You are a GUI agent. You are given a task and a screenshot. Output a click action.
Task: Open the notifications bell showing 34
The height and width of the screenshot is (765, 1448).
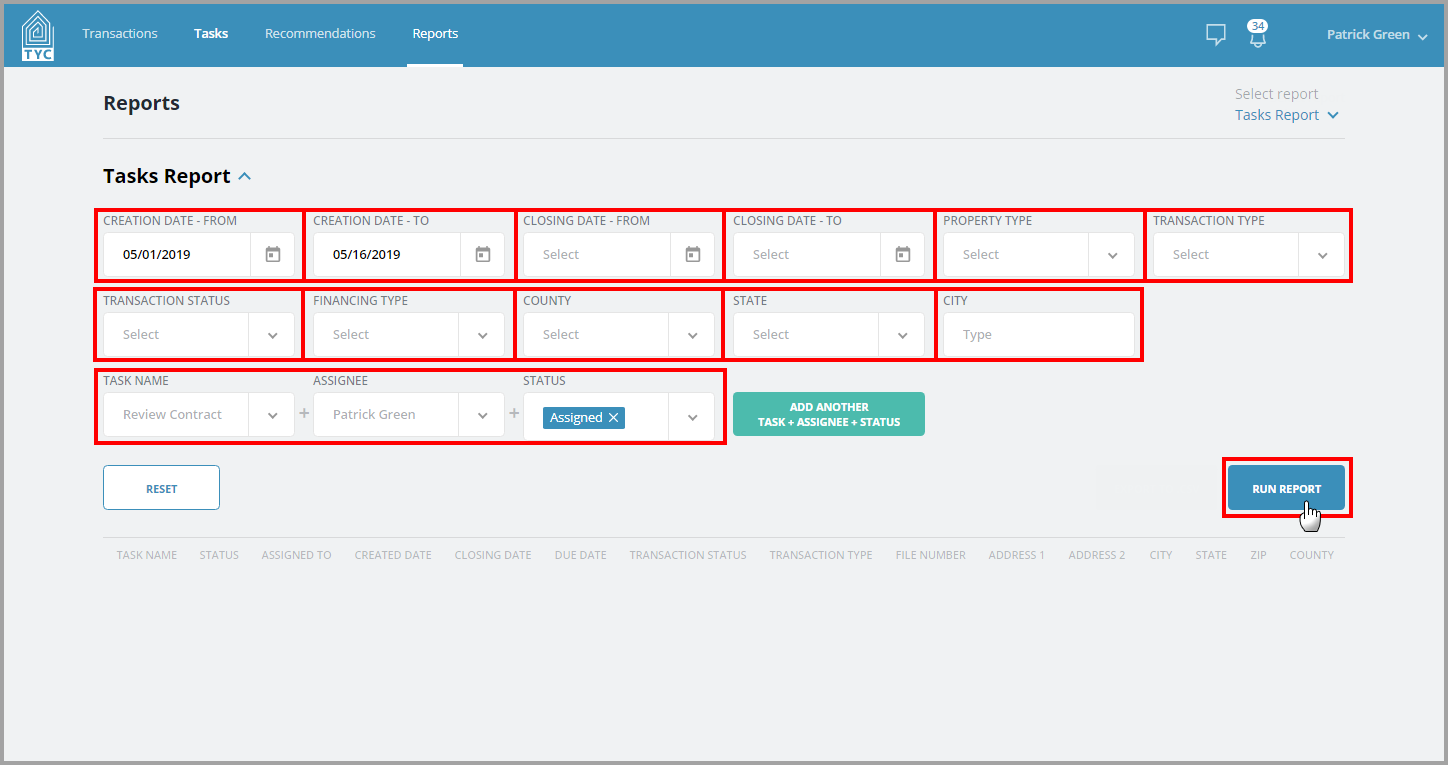(x=1257, y=36)
